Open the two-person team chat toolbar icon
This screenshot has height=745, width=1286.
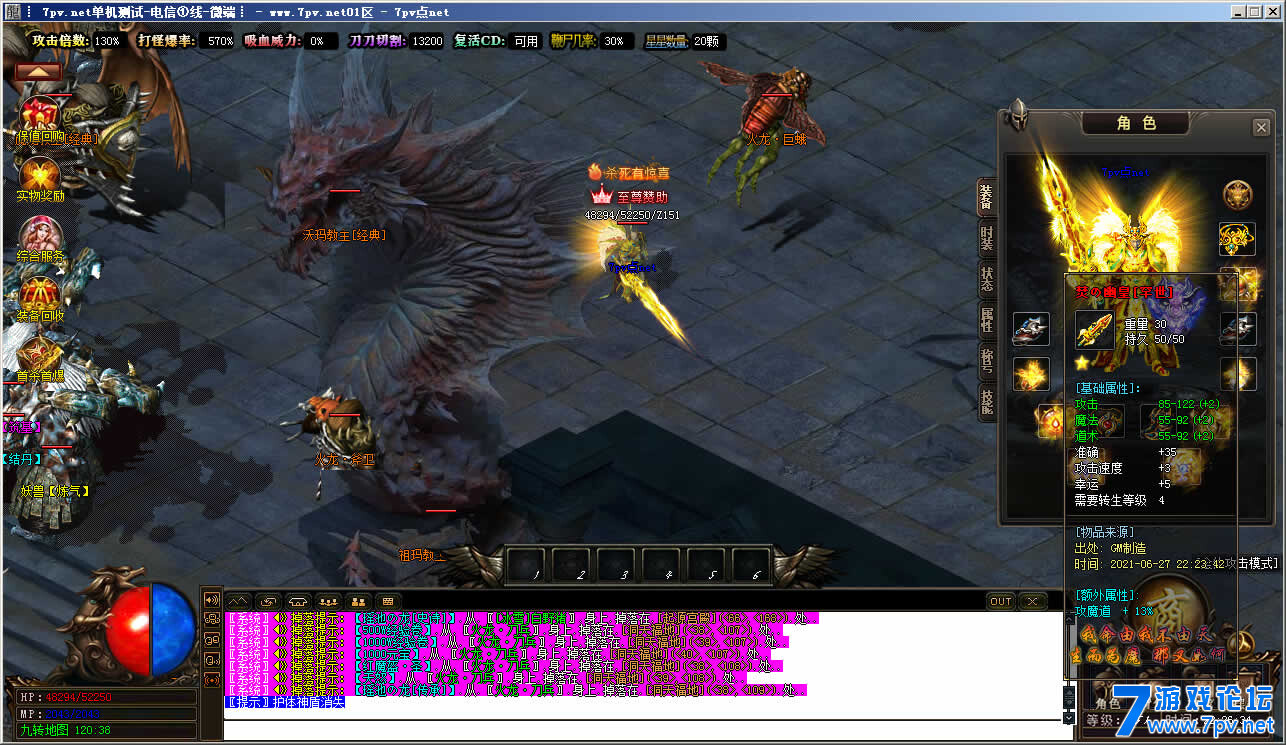click(358, 601)
